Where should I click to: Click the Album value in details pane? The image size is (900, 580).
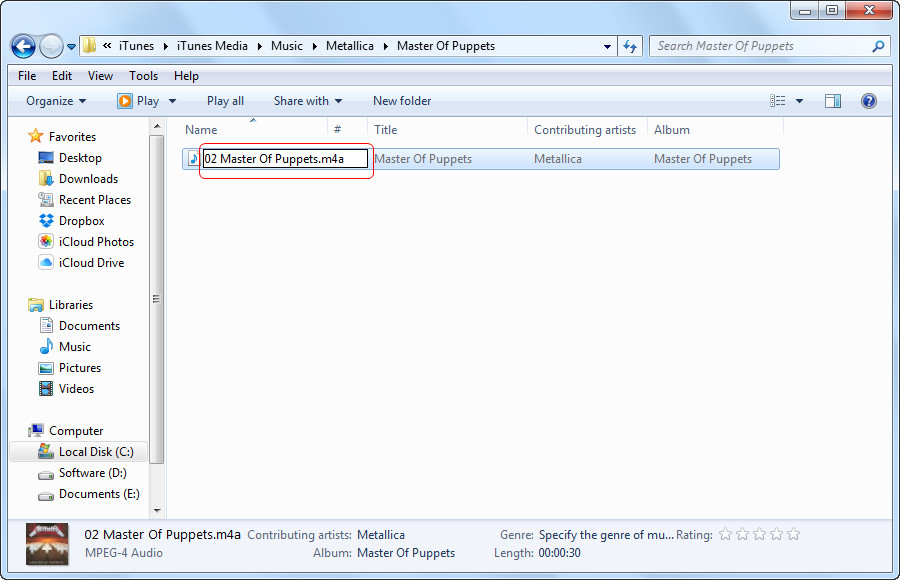pos(406,553)
